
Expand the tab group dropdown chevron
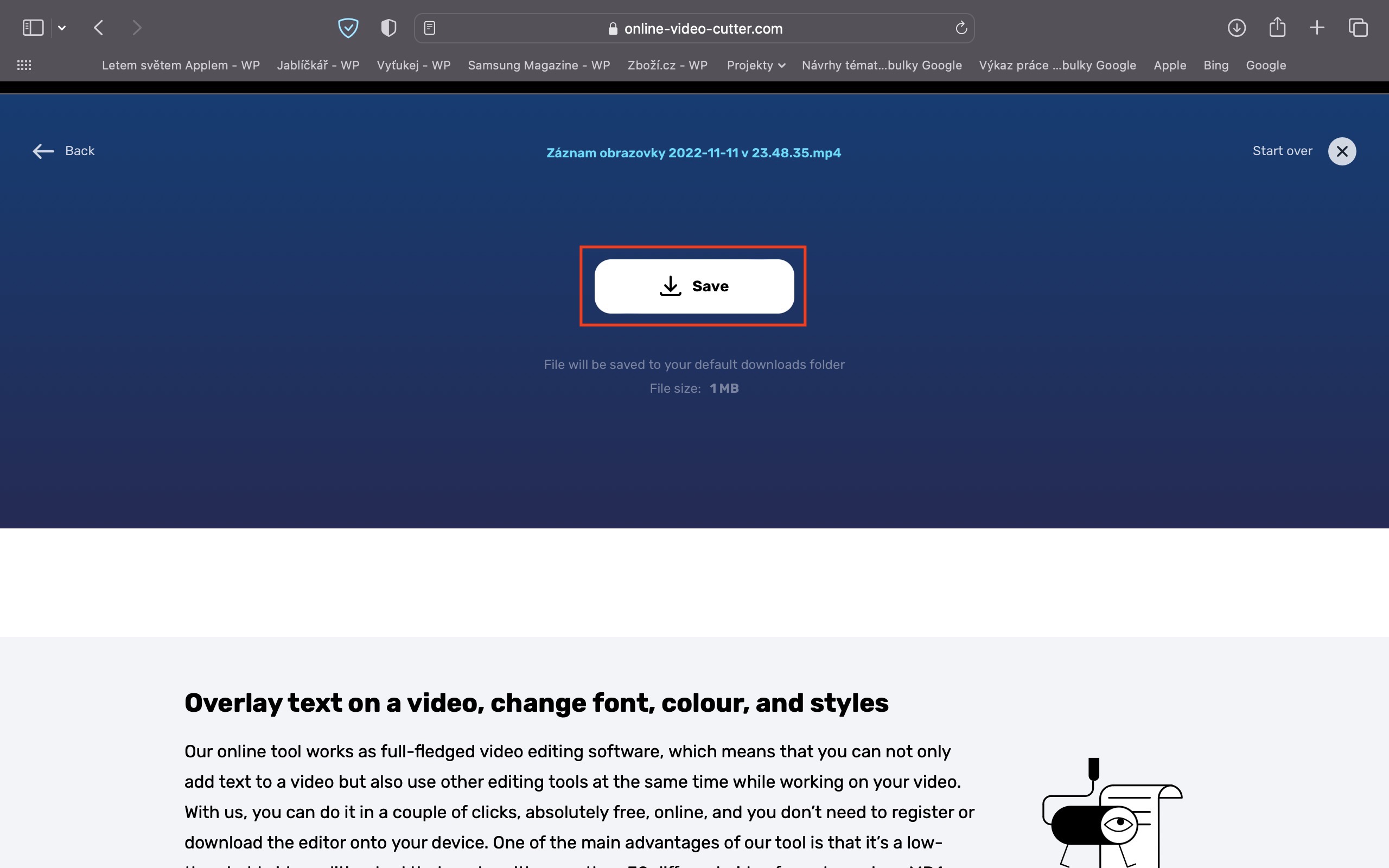click(x=62, y=28)
